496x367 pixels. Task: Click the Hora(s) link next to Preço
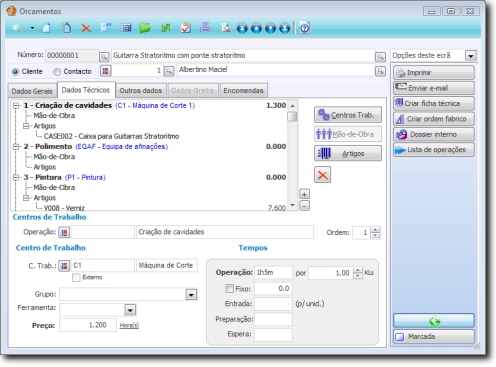[129, 326]
